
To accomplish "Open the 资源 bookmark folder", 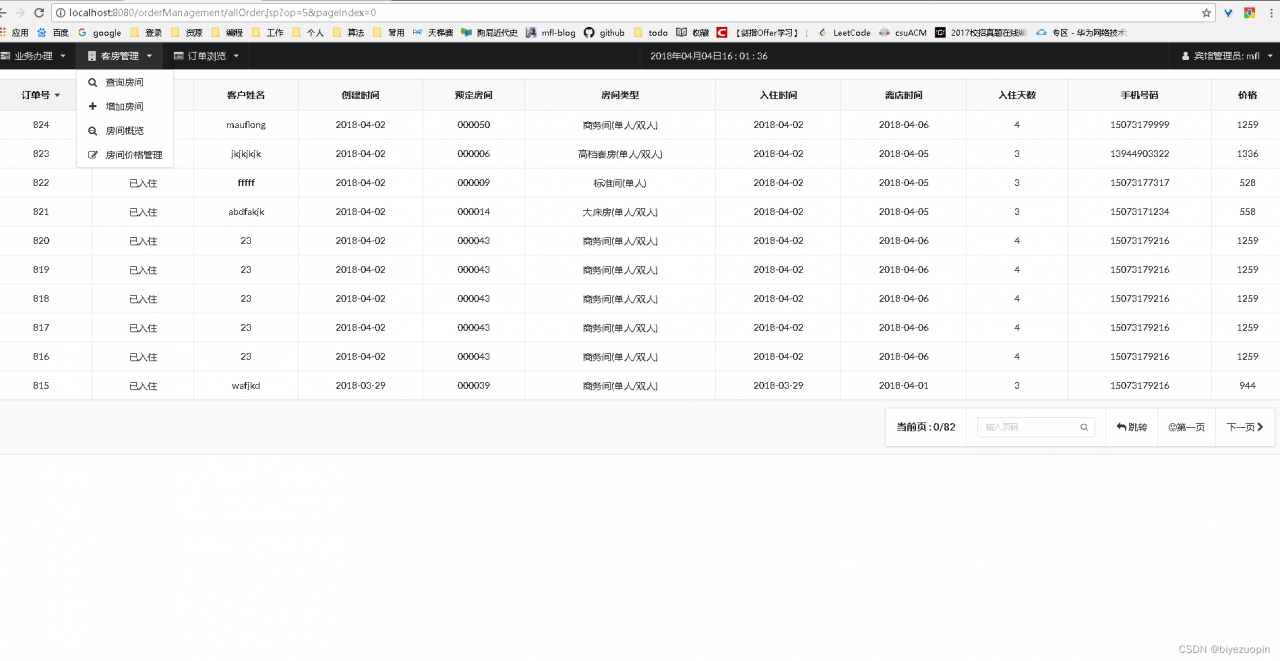I will click(x=186, y=32).
